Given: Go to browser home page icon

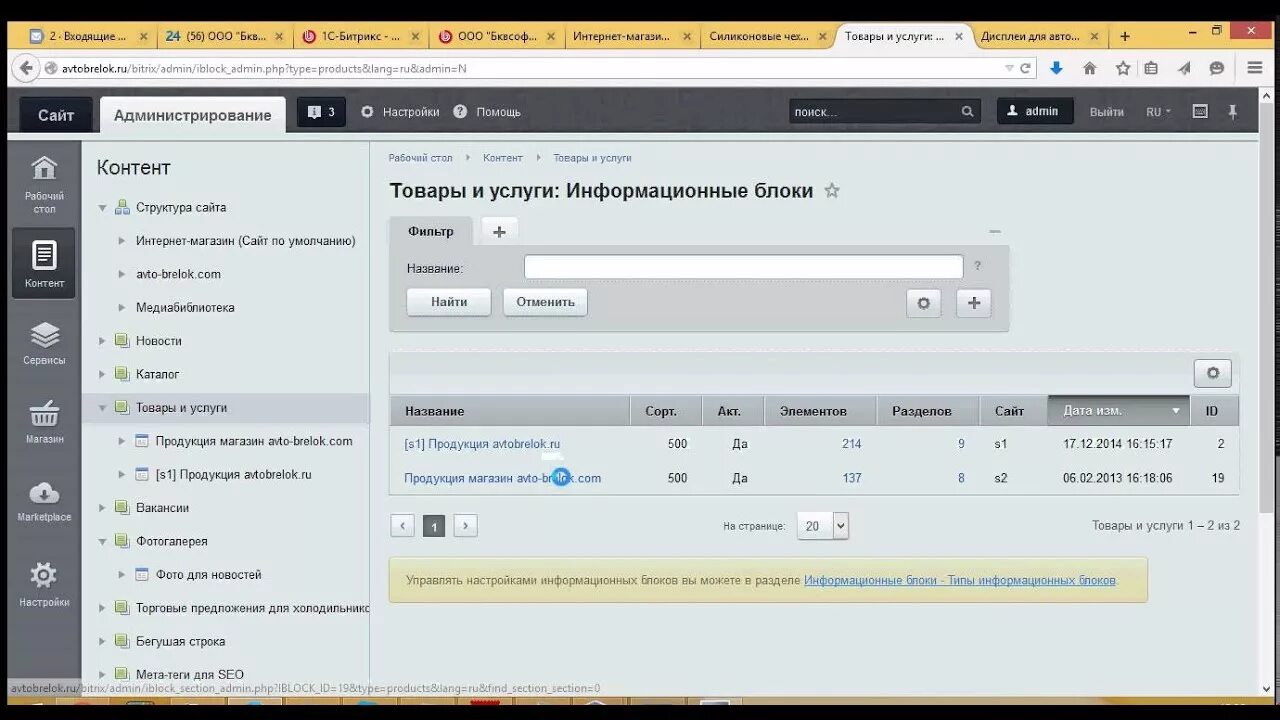Looking at the screenshot, I should click(1090, 68).
